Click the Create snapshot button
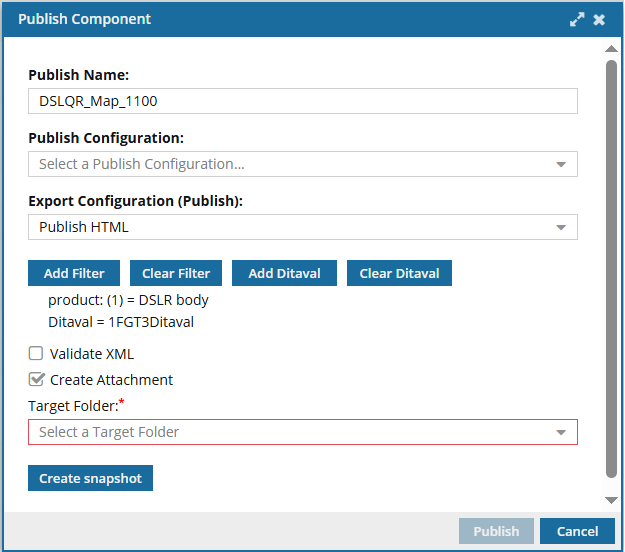The image size is (625, 552). [90, 478]
